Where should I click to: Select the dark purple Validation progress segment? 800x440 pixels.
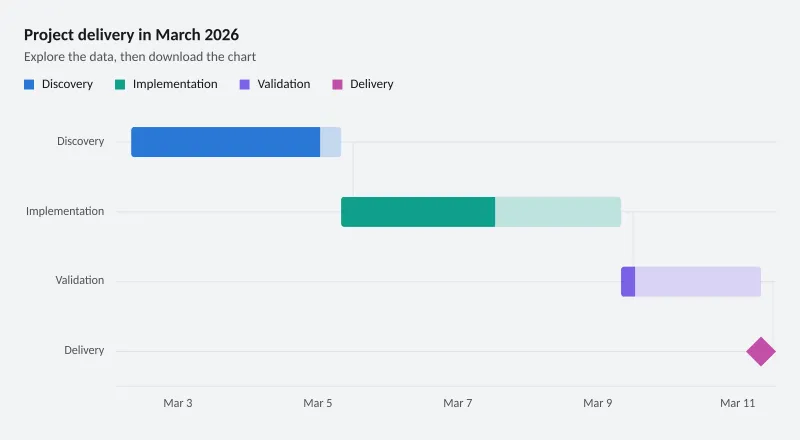628,281
